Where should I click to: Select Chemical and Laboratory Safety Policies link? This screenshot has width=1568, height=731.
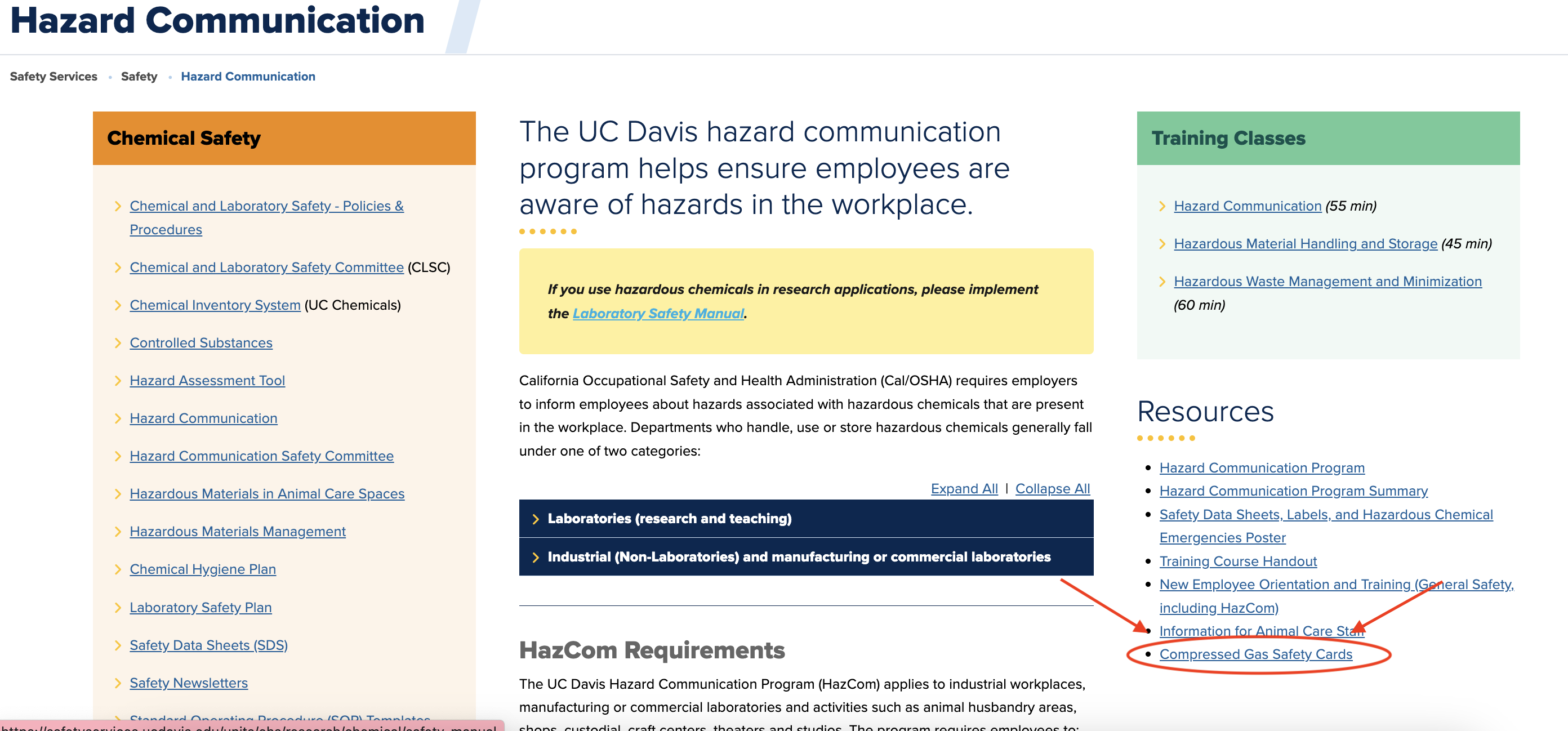click(266, 205)
